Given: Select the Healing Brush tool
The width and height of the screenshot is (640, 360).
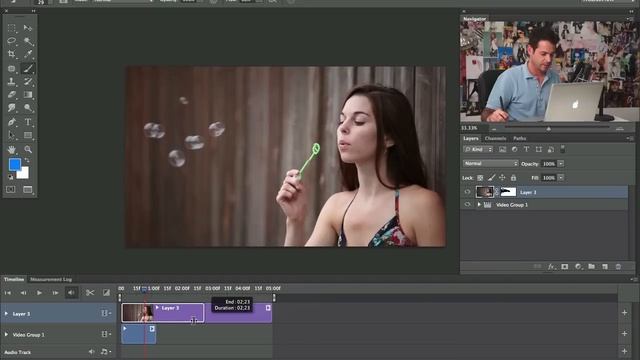Looking at the screenshot, I should point(11,69).
